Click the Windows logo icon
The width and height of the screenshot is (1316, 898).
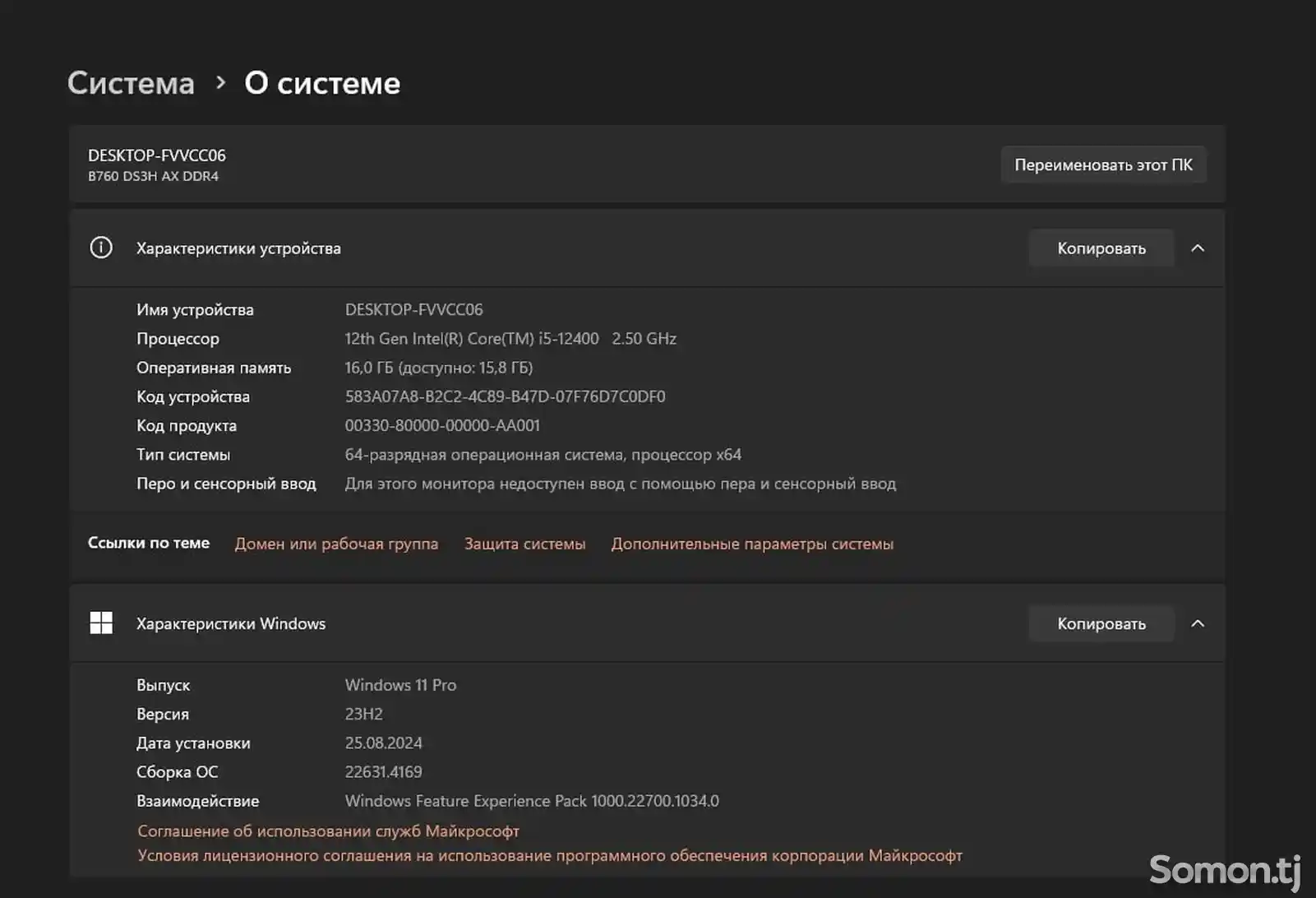pos(101,623)
